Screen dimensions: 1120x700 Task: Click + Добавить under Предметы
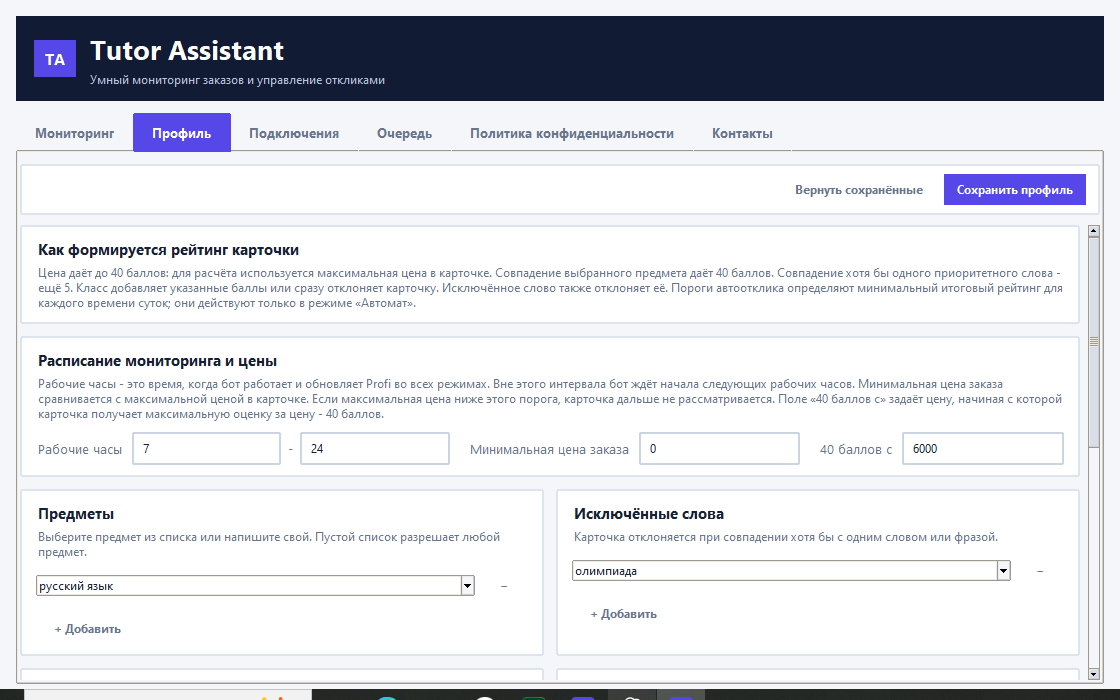coord(88,629)
